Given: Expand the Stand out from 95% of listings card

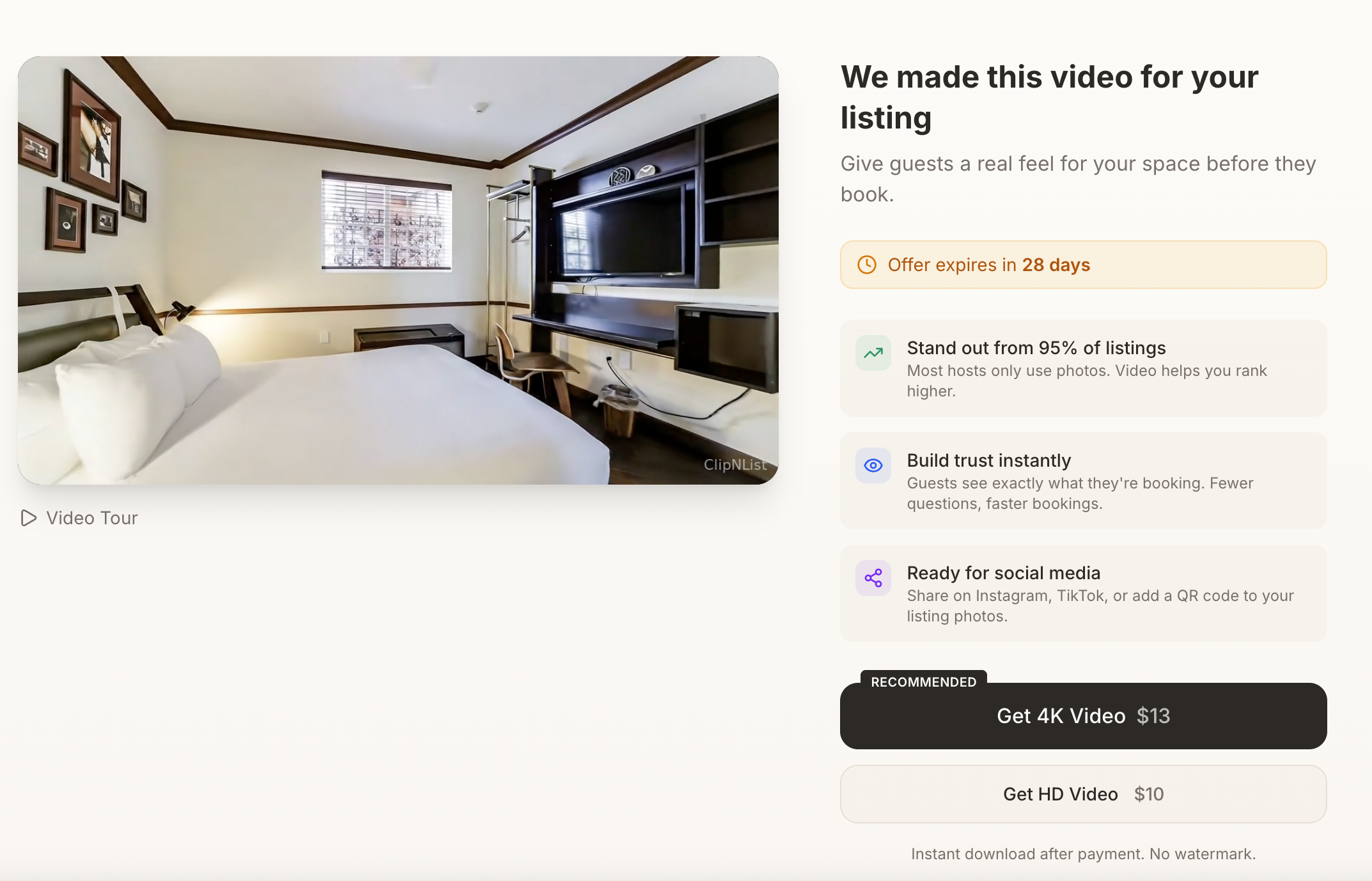Looking at the screenshot, I should point(1083,368).
